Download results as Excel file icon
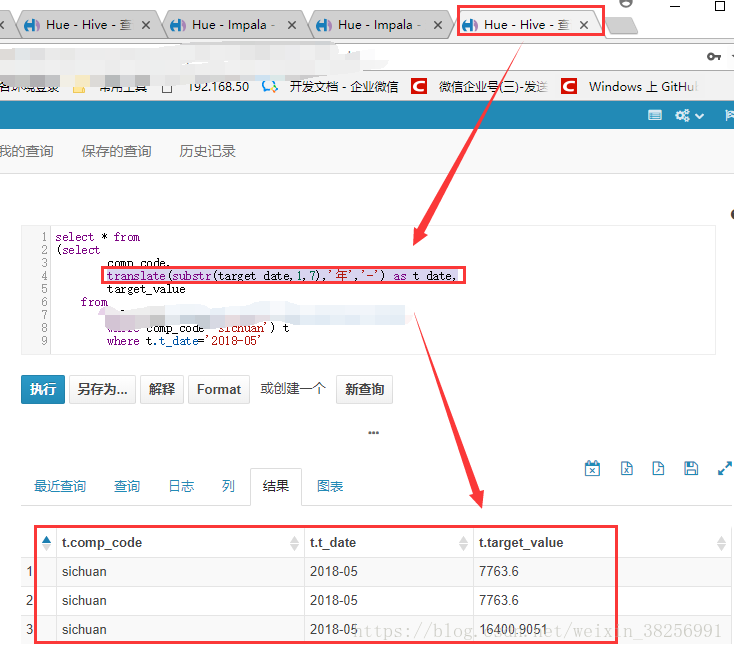The width and height of the screenshot is (734, 651). 626,468
